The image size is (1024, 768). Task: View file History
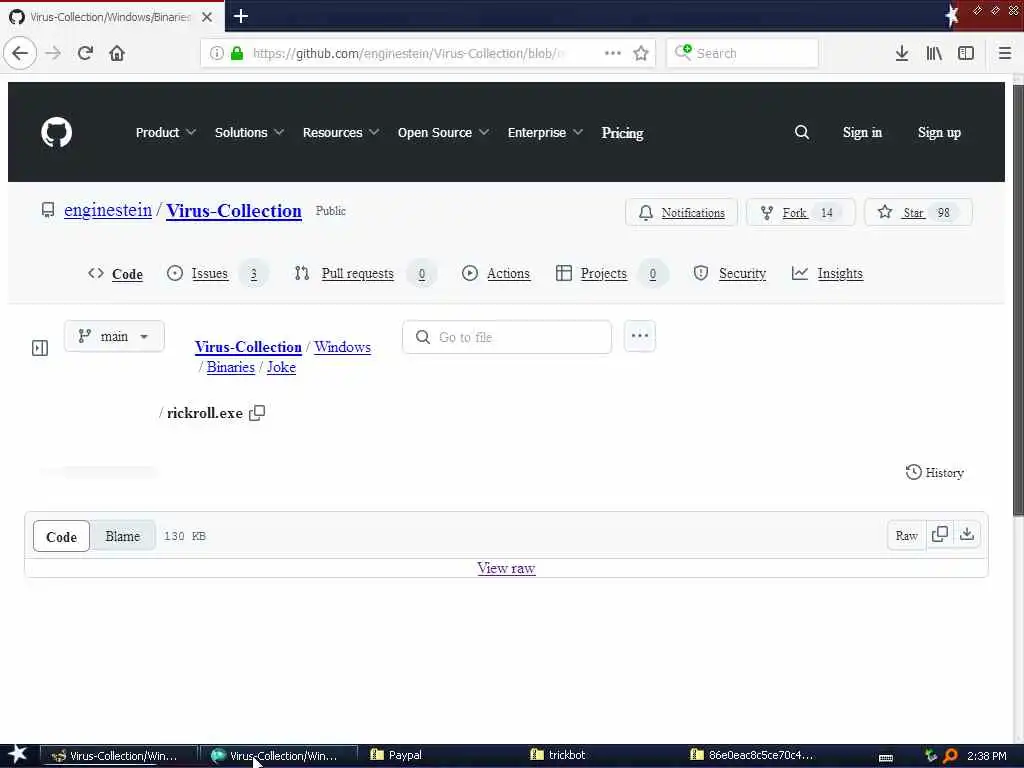pos(935,472)
